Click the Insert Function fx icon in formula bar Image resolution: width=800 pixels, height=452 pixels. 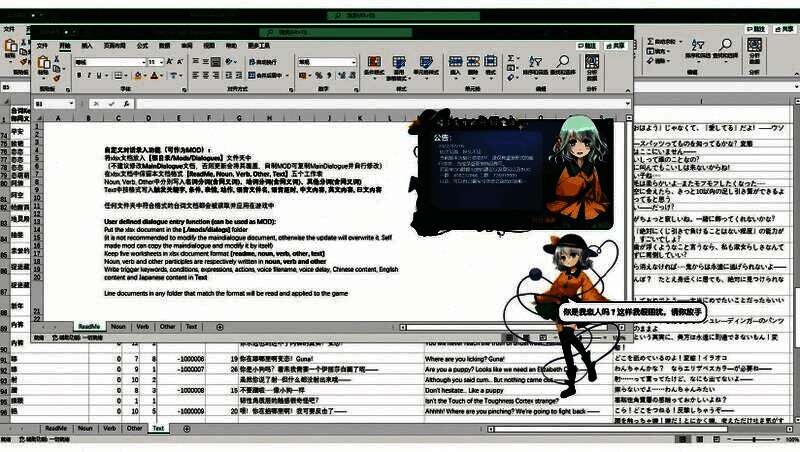point(128,104)
